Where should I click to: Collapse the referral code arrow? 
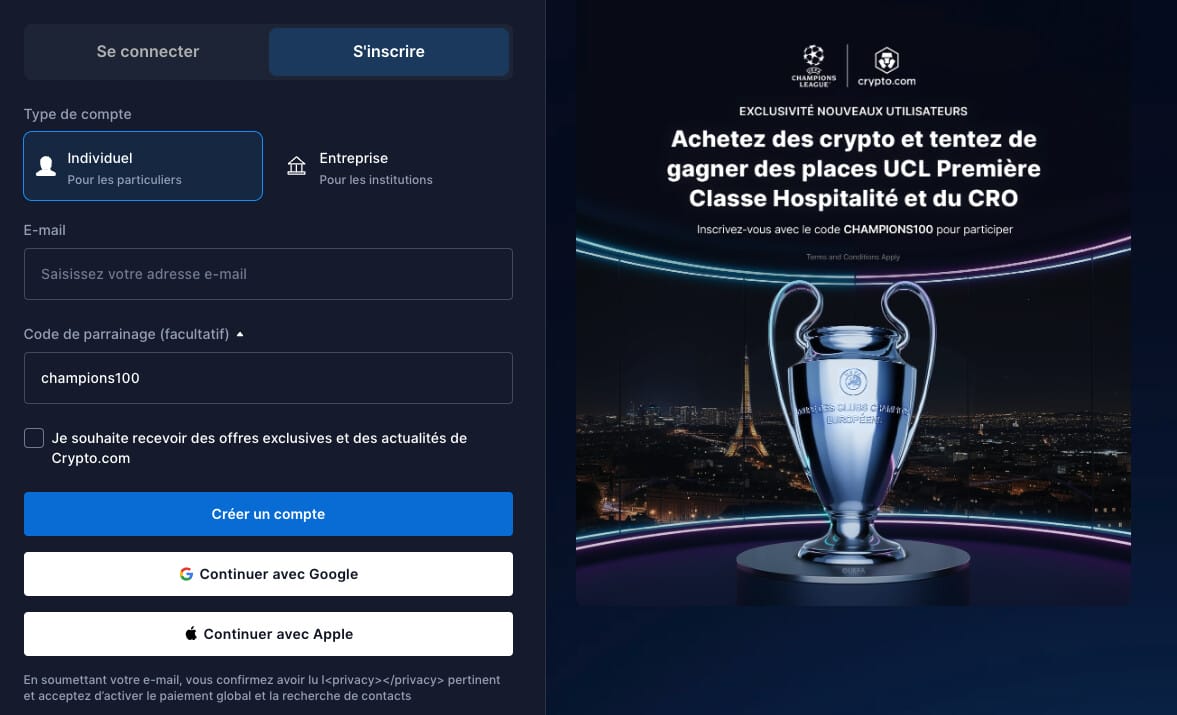(240, 335)
